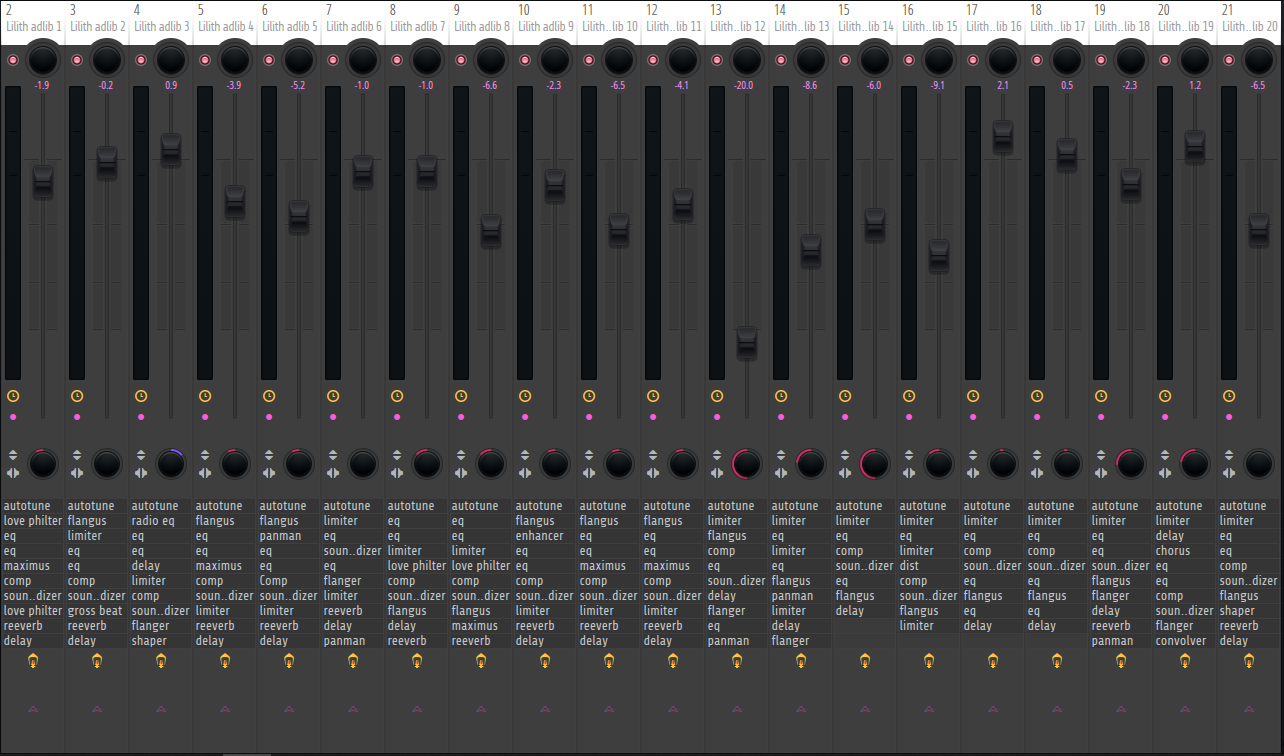
Task: Open the chorus slot on track 20
Action: click(x=1185, y=551)
